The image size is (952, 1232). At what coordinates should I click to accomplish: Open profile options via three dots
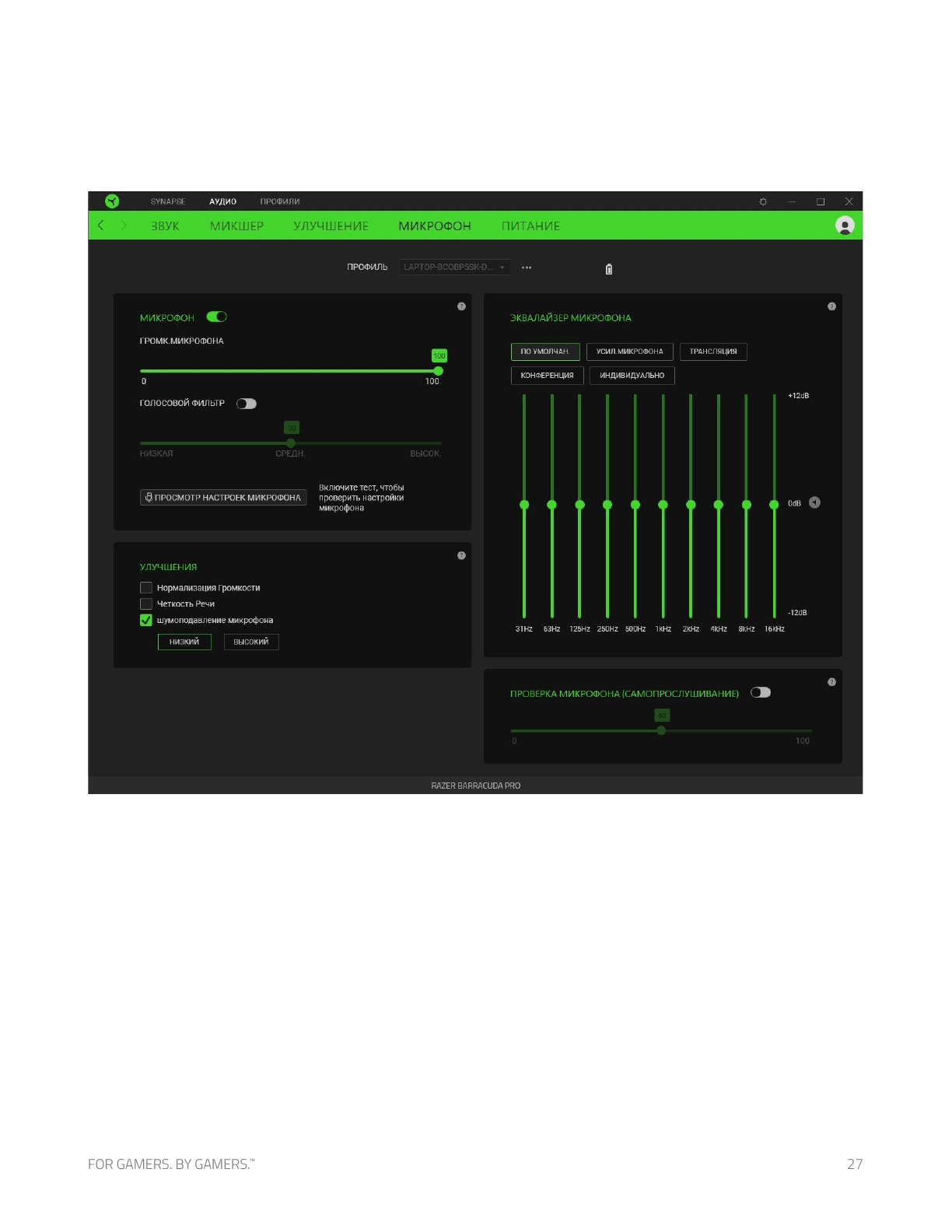(x=527, y=268)
